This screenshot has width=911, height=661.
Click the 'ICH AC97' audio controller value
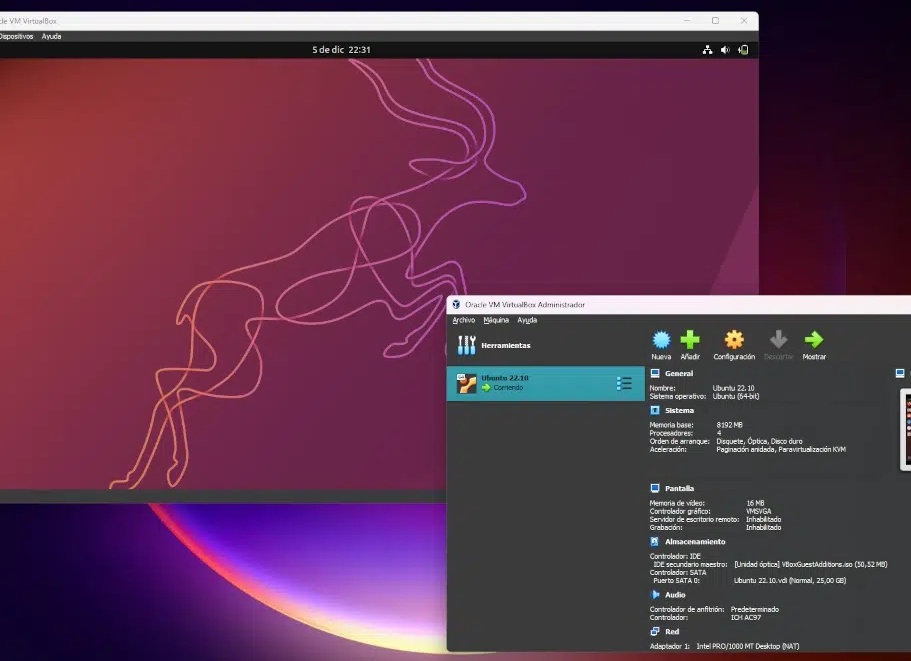pos(745,617)
